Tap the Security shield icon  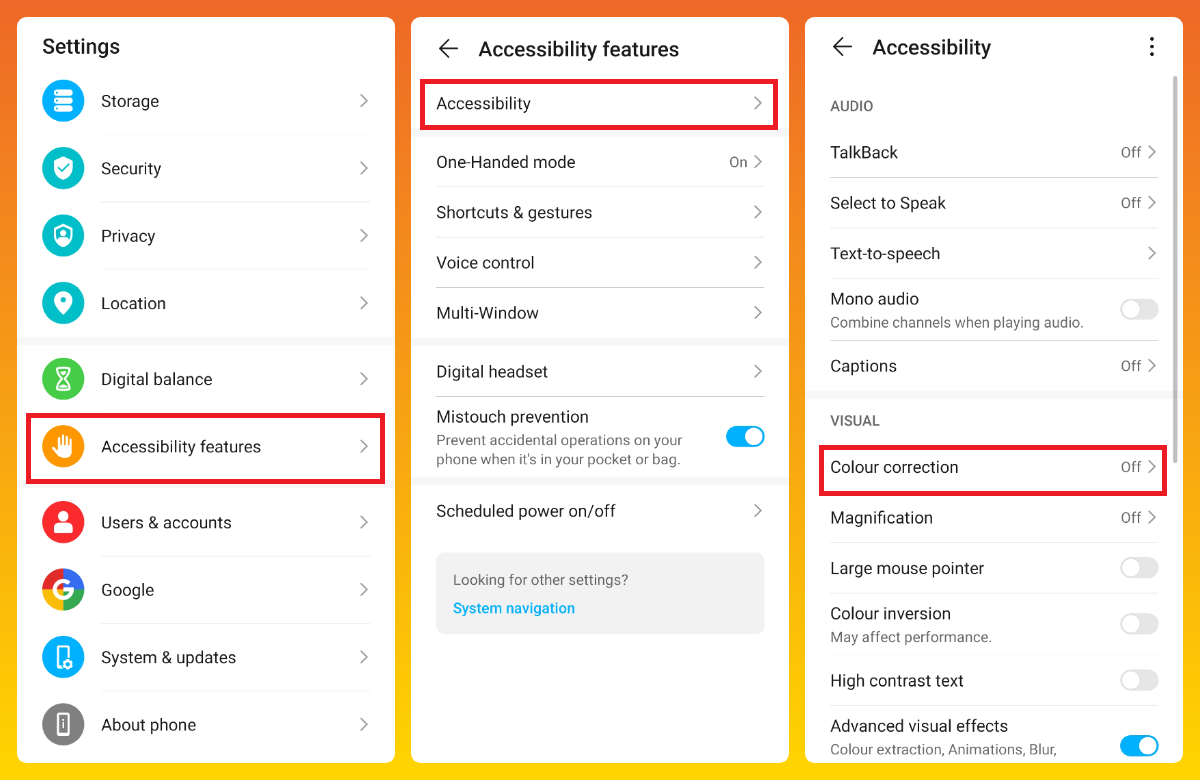pos(63,168)
